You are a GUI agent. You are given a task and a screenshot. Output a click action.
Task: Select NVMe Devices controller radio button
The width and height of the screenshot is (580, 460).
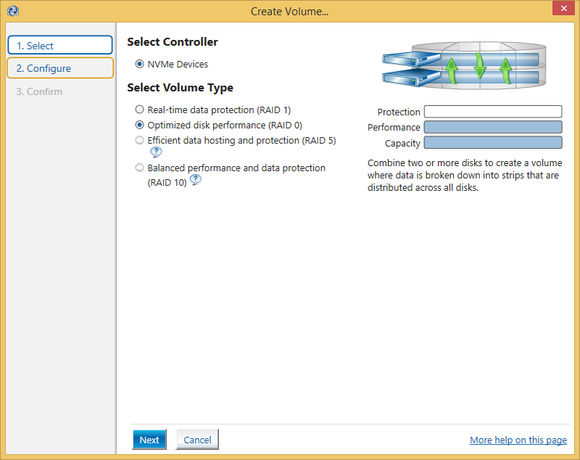pos(139,64)
